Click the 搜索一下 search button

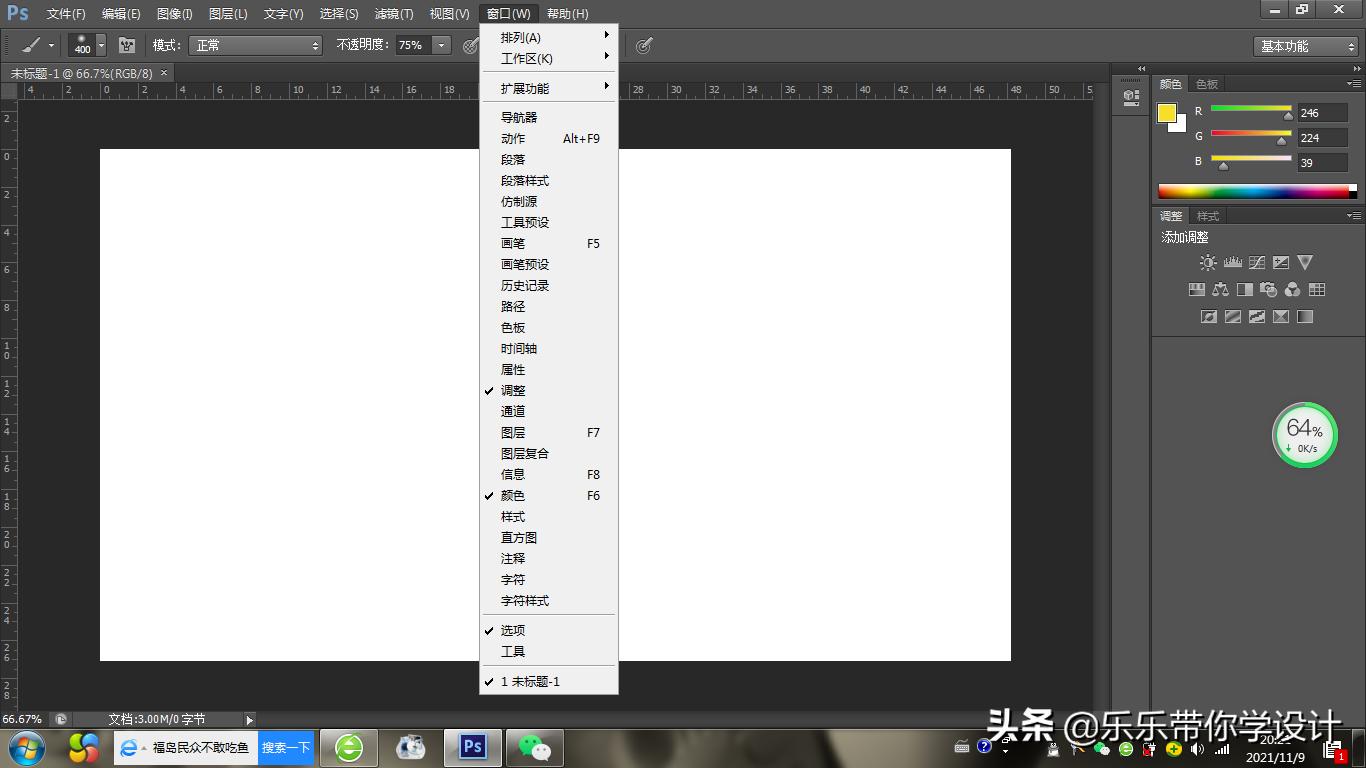tap(286, 747)
